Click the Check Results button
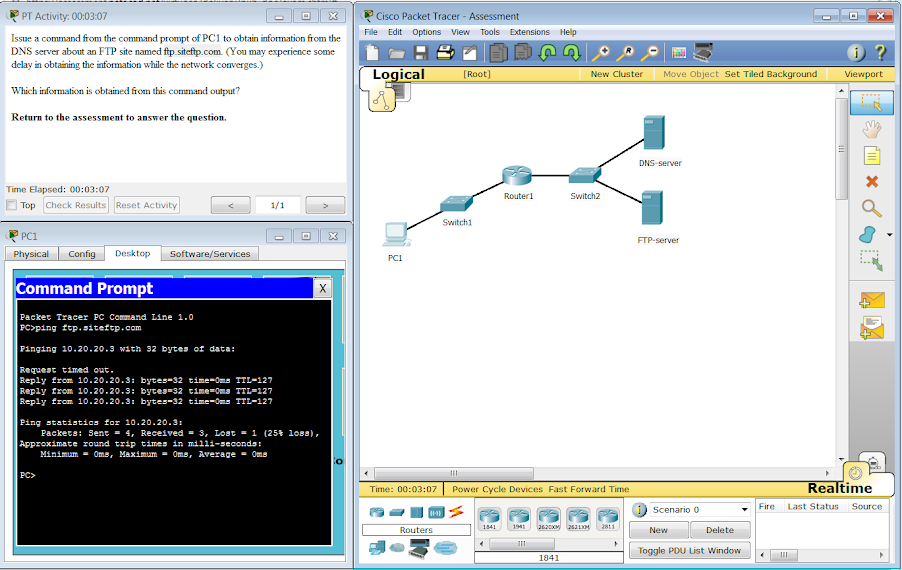The image size is (902, 570). point(75,205)
